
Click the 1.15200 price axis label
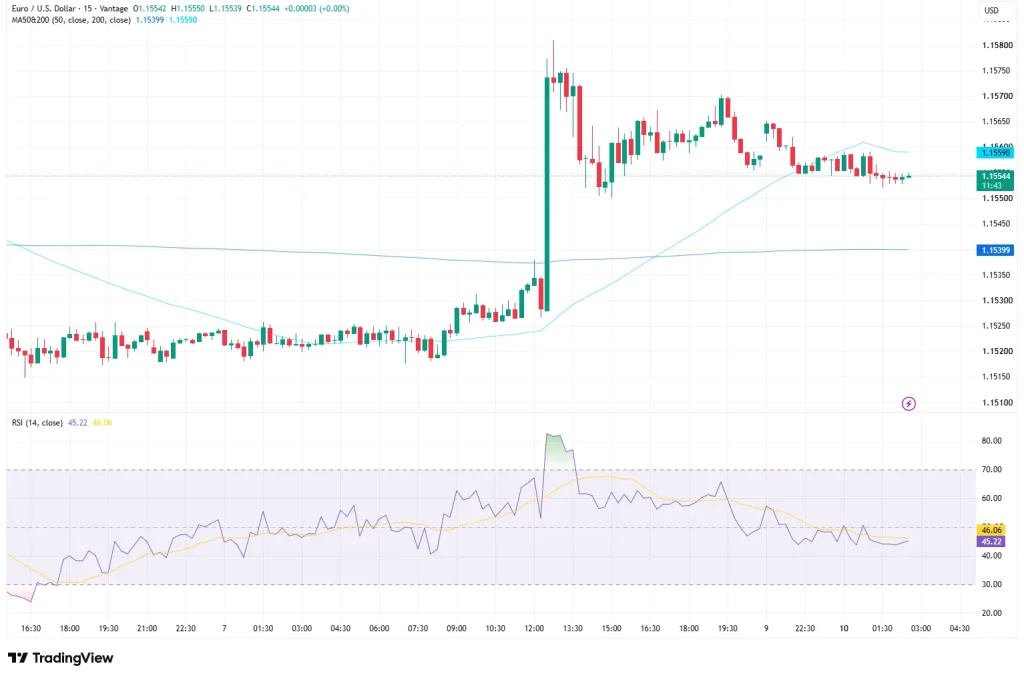tap(997, 351)
